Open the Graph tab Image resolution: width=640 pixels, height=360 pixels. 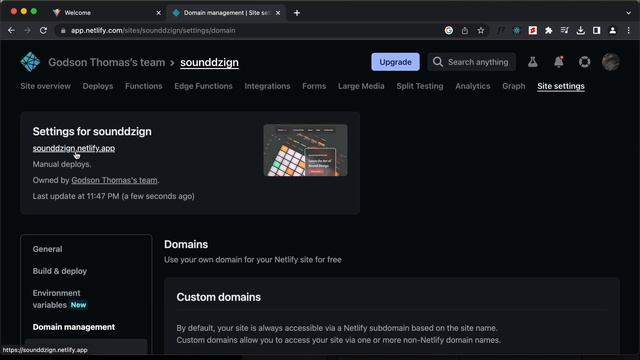coord(513,86)
